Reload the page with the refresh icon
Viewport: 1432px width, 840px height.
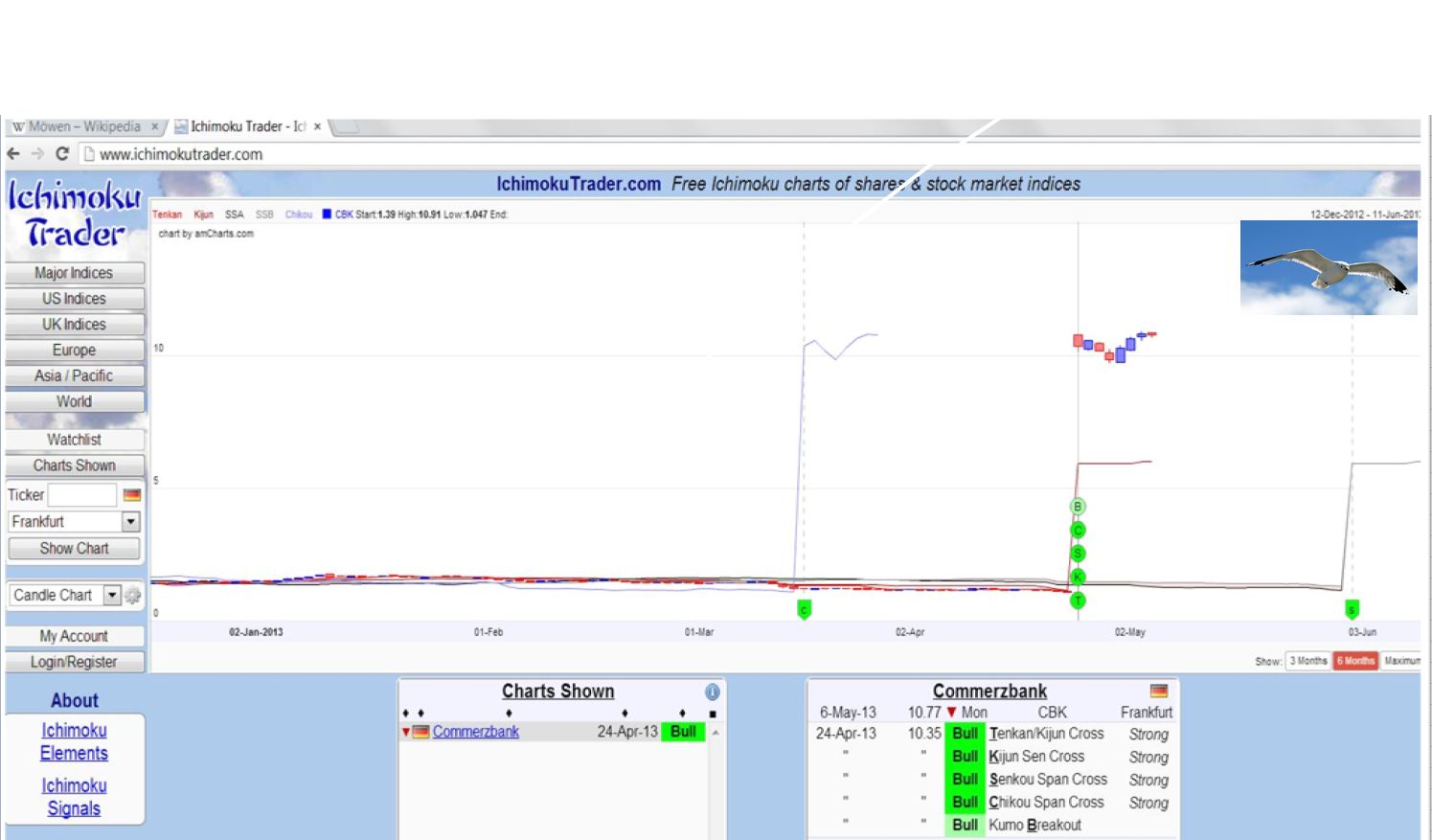click(62, 154)
